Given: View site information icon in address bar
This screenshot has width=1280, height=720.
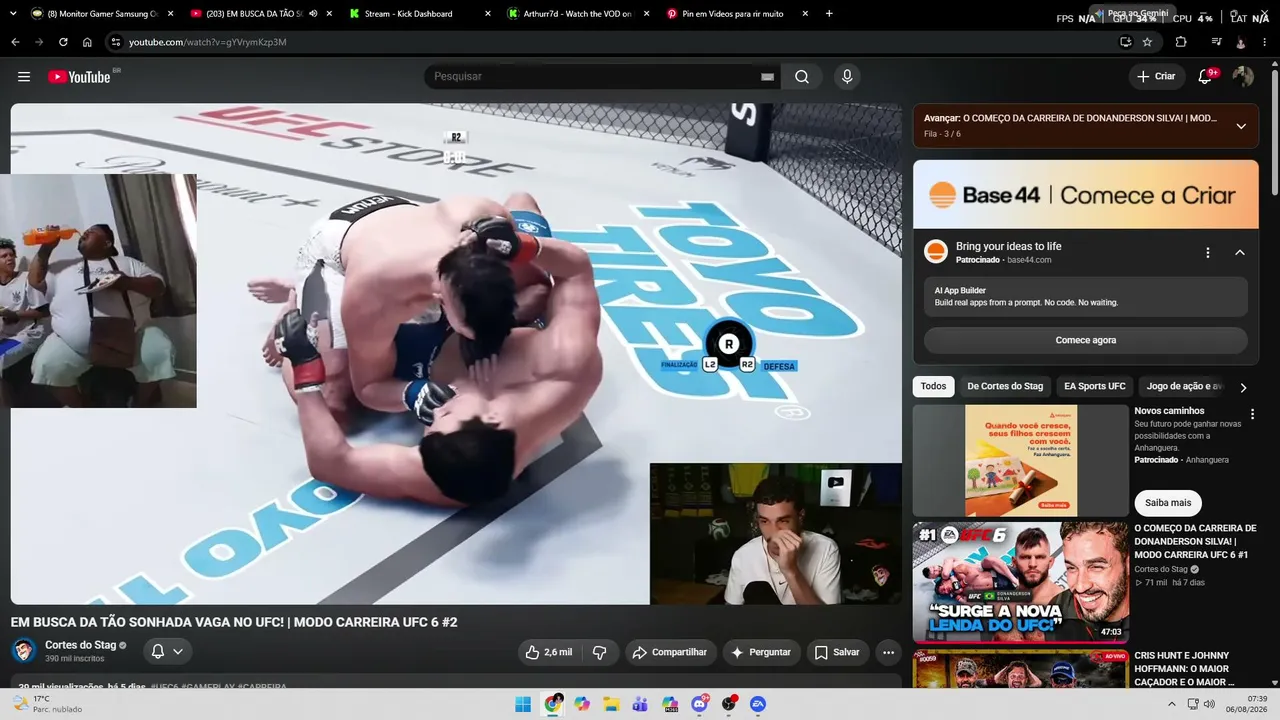Looking at the screenshot, I should 116,42.
